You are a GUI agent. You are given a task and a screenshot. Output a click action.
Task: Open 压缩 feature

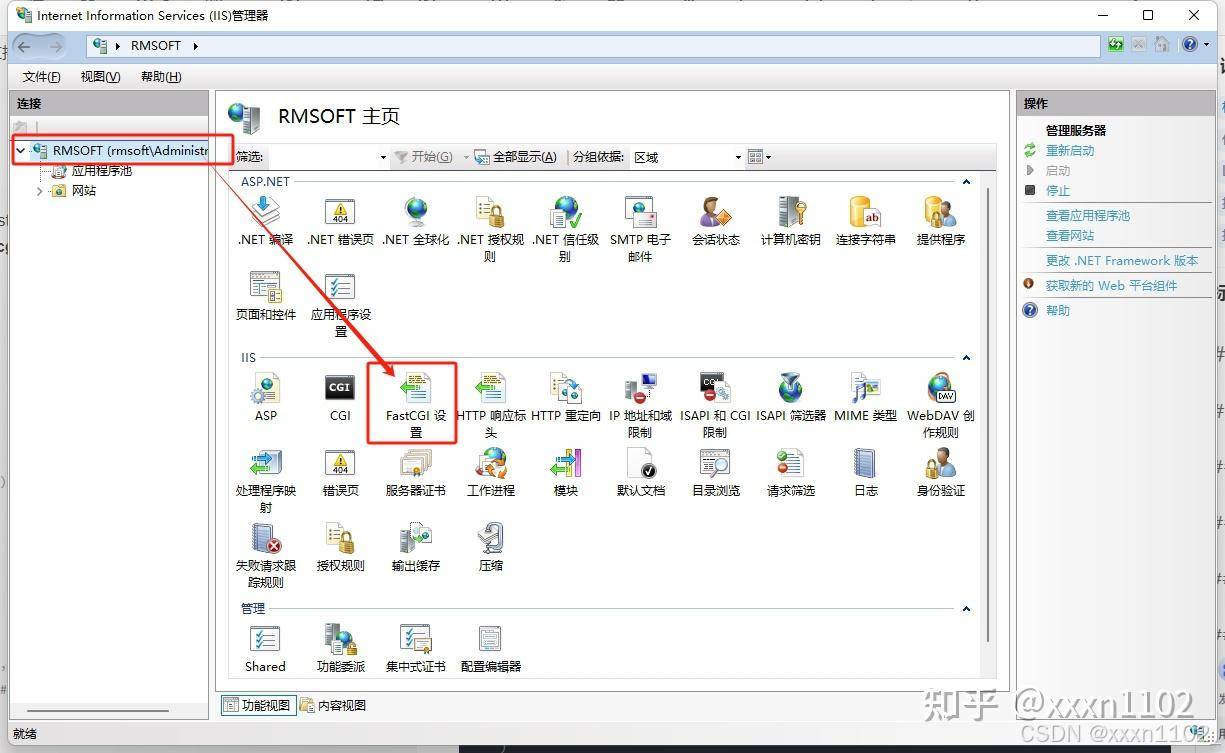[x=490, y=548]
